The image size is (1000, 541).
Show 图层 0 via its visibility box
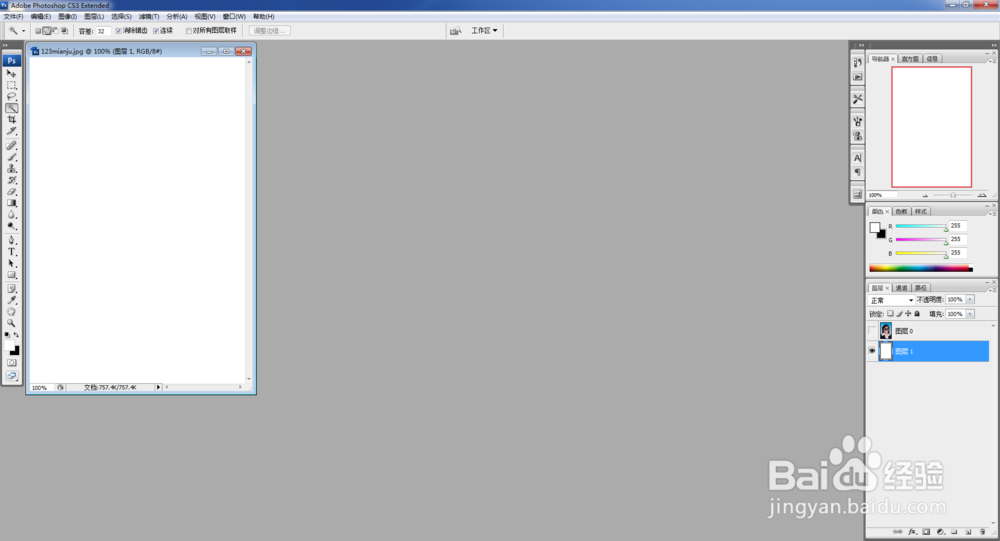(872, 330)
